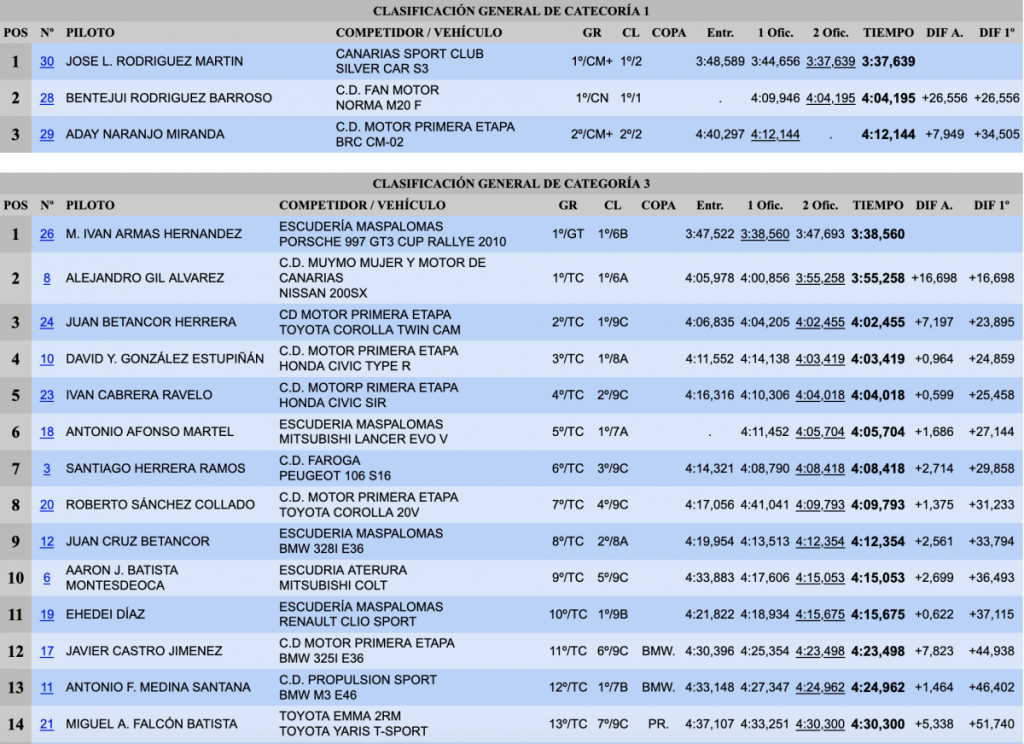
Task: Click the Clasificación General de Categoría 1 heading
Action: click(x=511, y=11)
